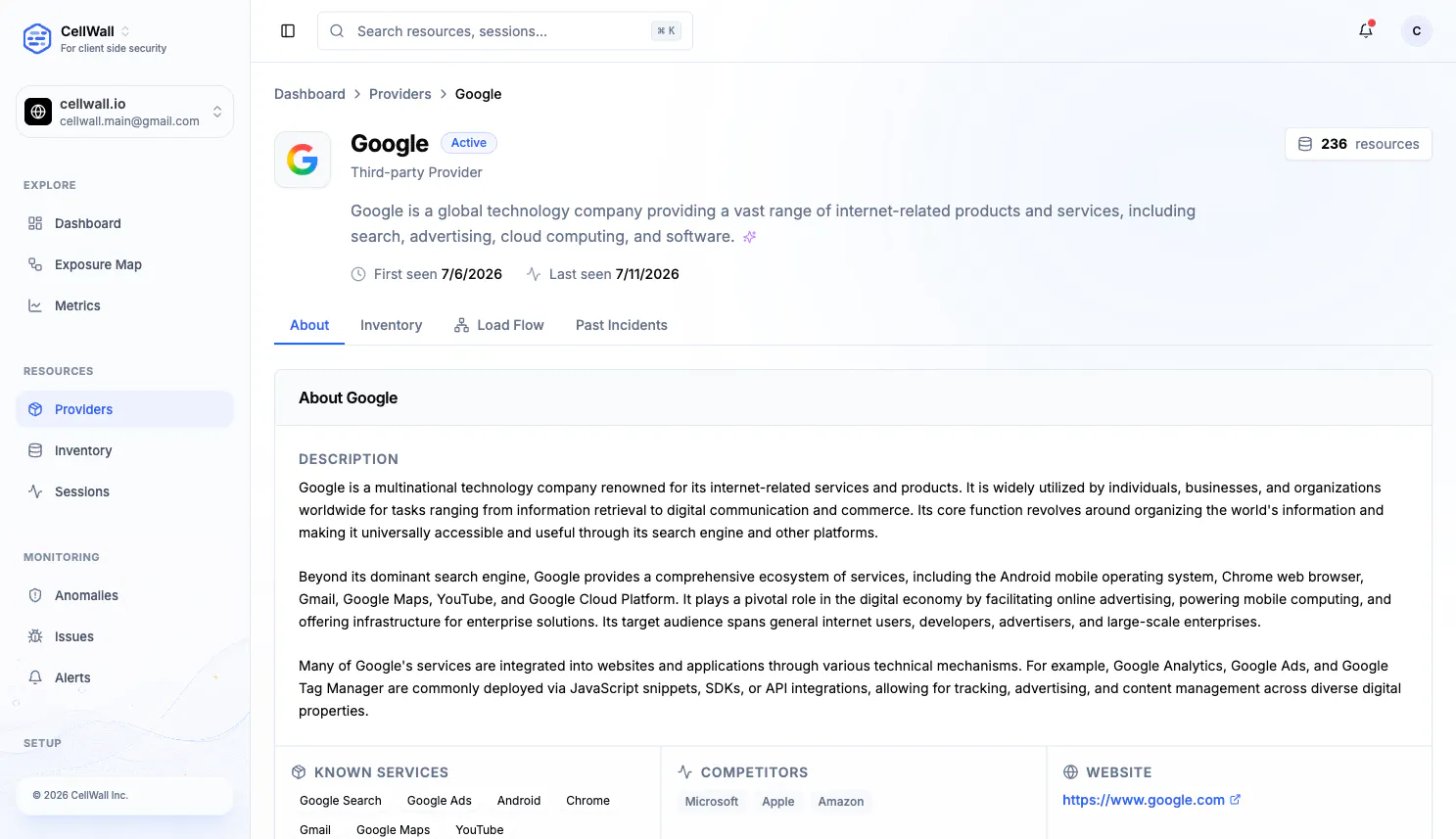Click the Competitors pulse icon
The width and height of the screenshot is (1456, 839).
tap(685, 772)
